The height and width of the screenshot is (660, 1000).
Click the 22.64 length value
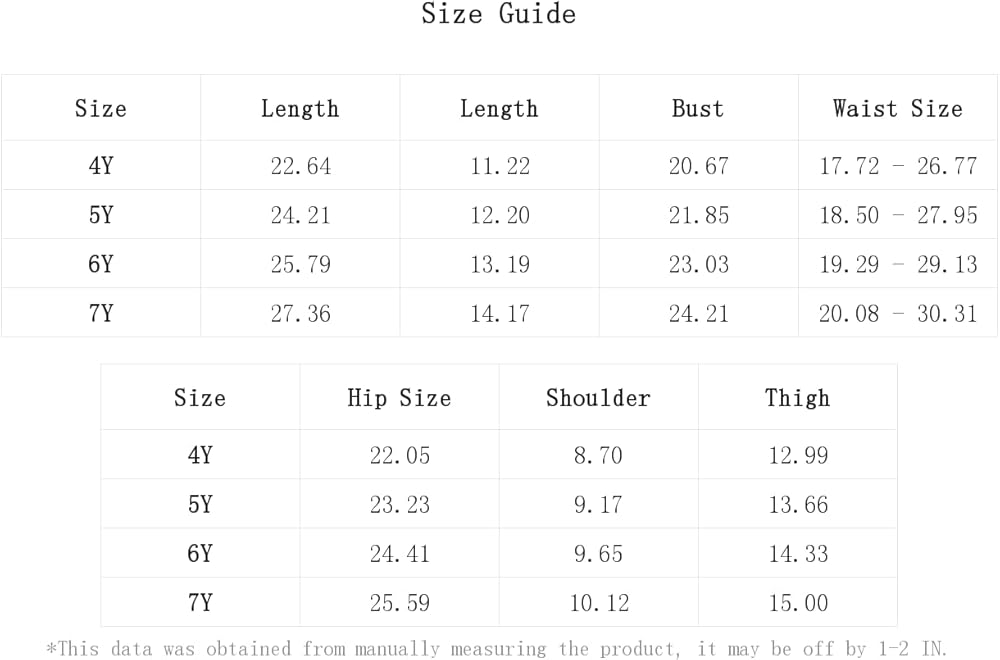pyautogui.click(x=300, y=166)
